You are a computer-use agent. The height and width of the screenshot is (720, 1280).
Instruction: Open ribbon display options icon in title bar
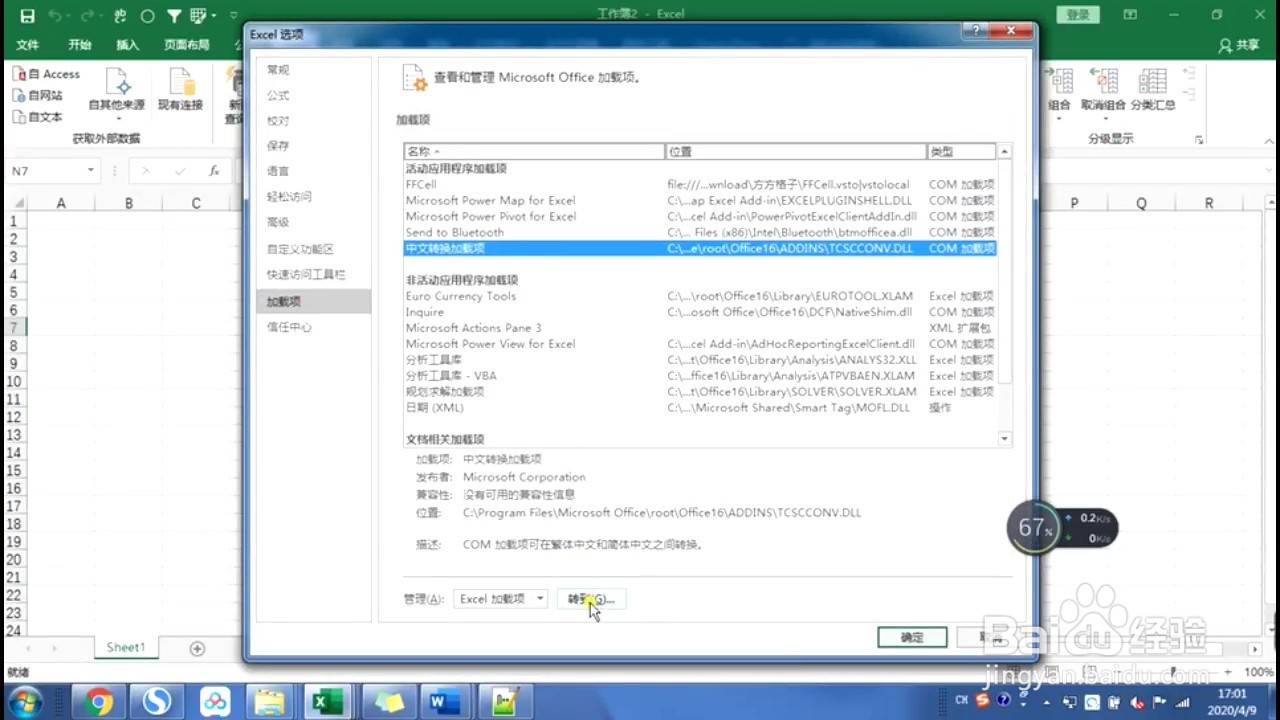pyautogui.click(x=1130, y=15)
